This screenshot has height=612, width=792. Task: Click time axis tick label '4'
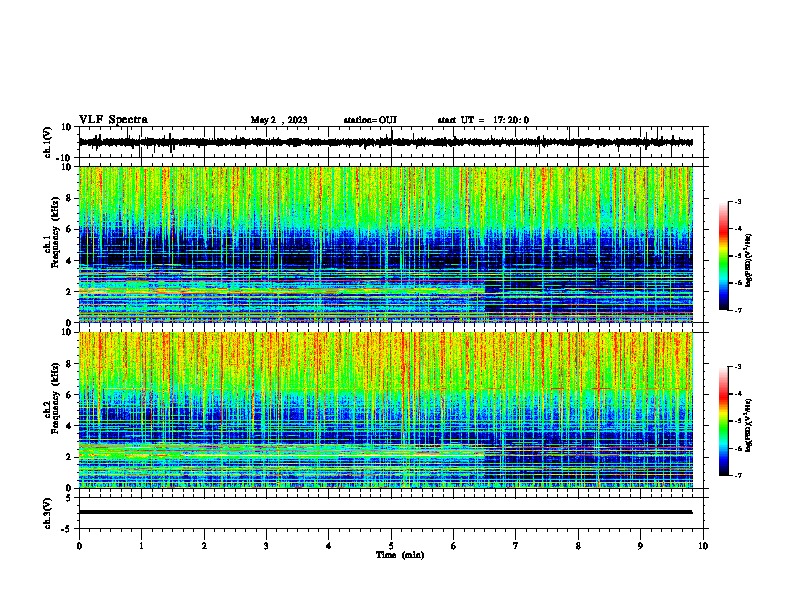coord(329,546)
